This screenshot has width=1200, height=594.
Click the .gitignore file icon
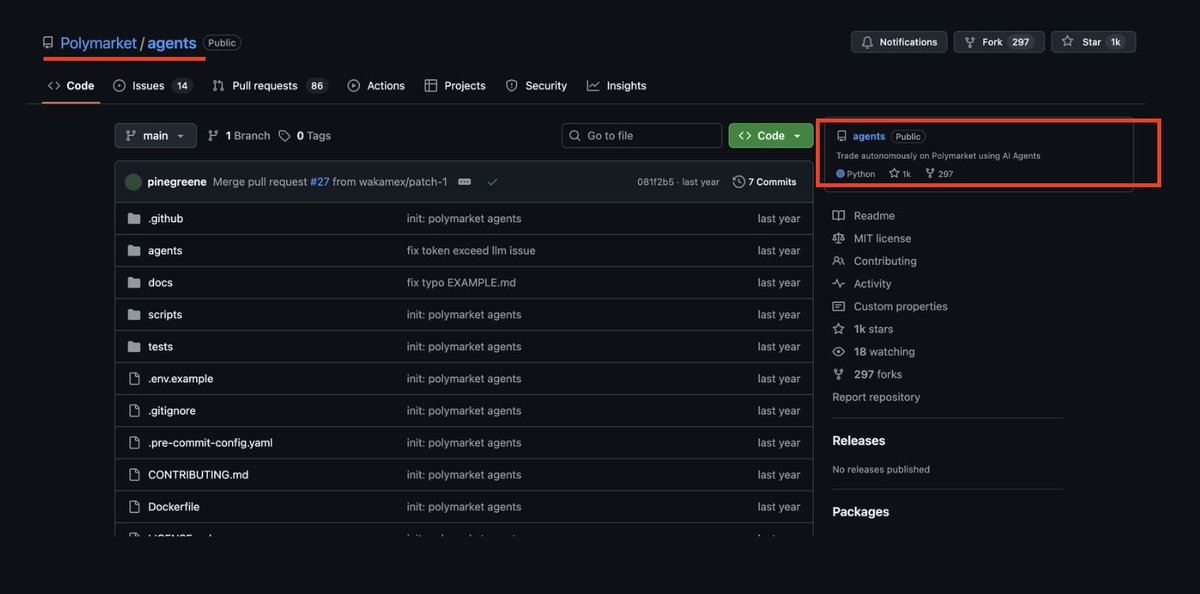[134, 411]
